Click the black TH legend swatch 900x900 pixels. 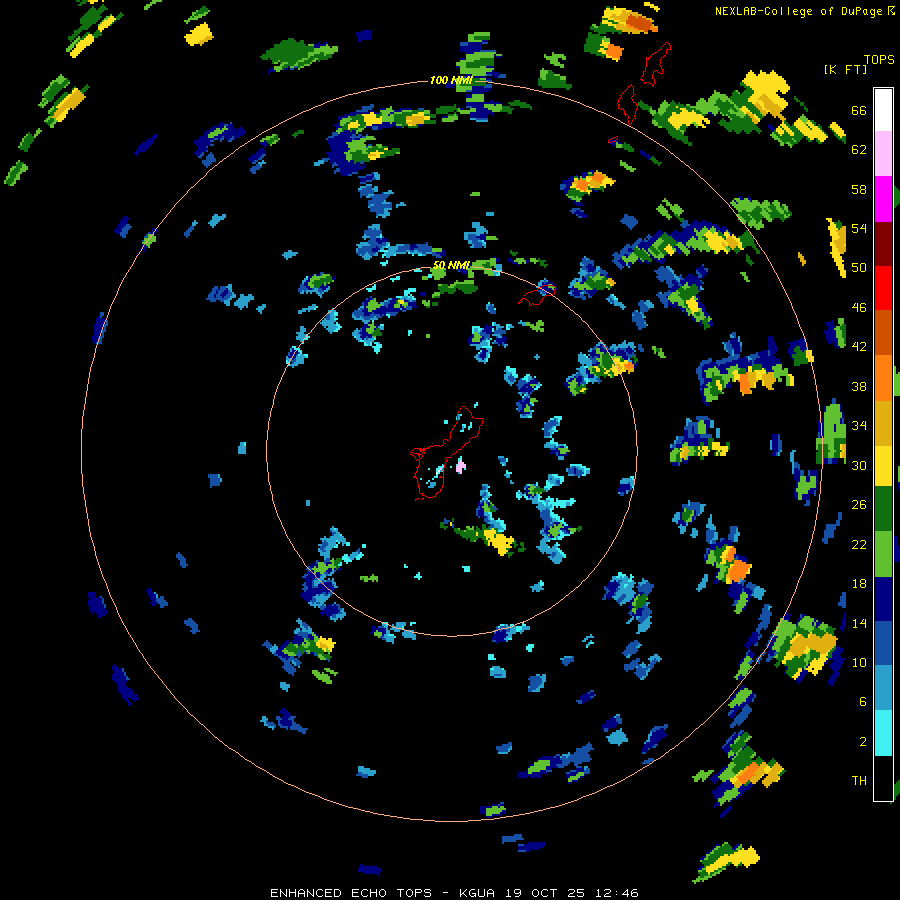pyautogui.click(x=883, y=778)
